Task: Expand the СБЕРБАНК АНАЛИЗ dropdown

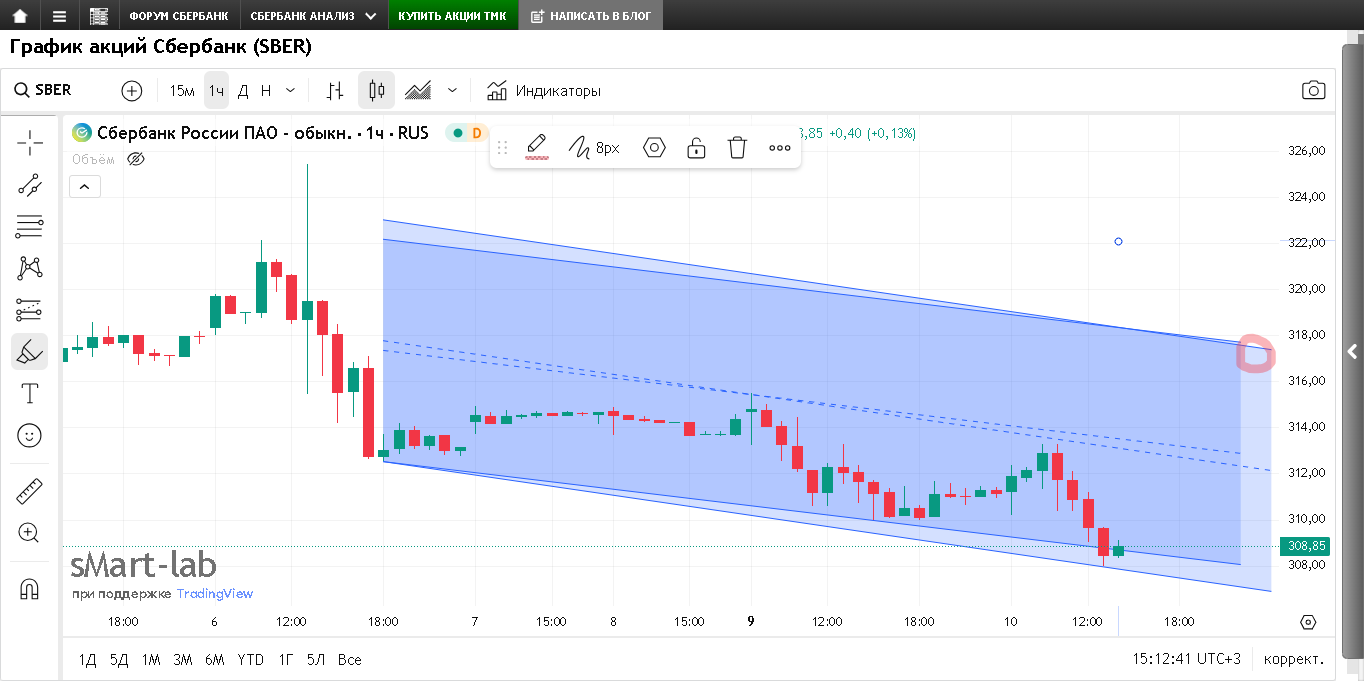Action: tap(371, 16)
